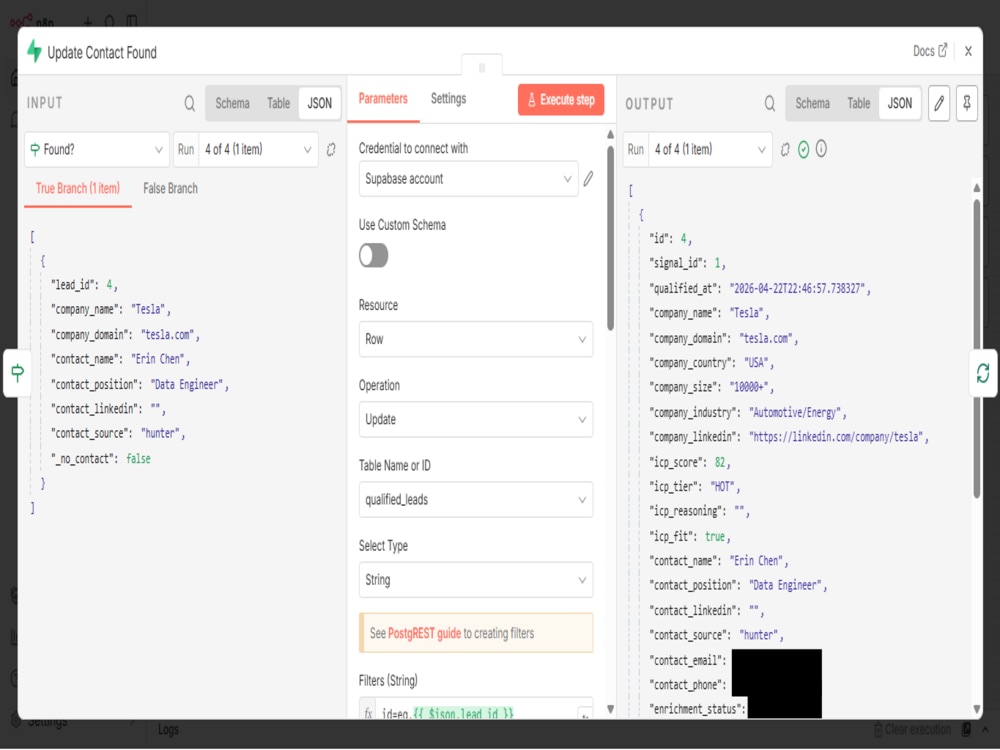The height and width of the screenshot is (750, 1000).
Task: Click "Tesla" company_name value in input
Action: tap(148, 310)
